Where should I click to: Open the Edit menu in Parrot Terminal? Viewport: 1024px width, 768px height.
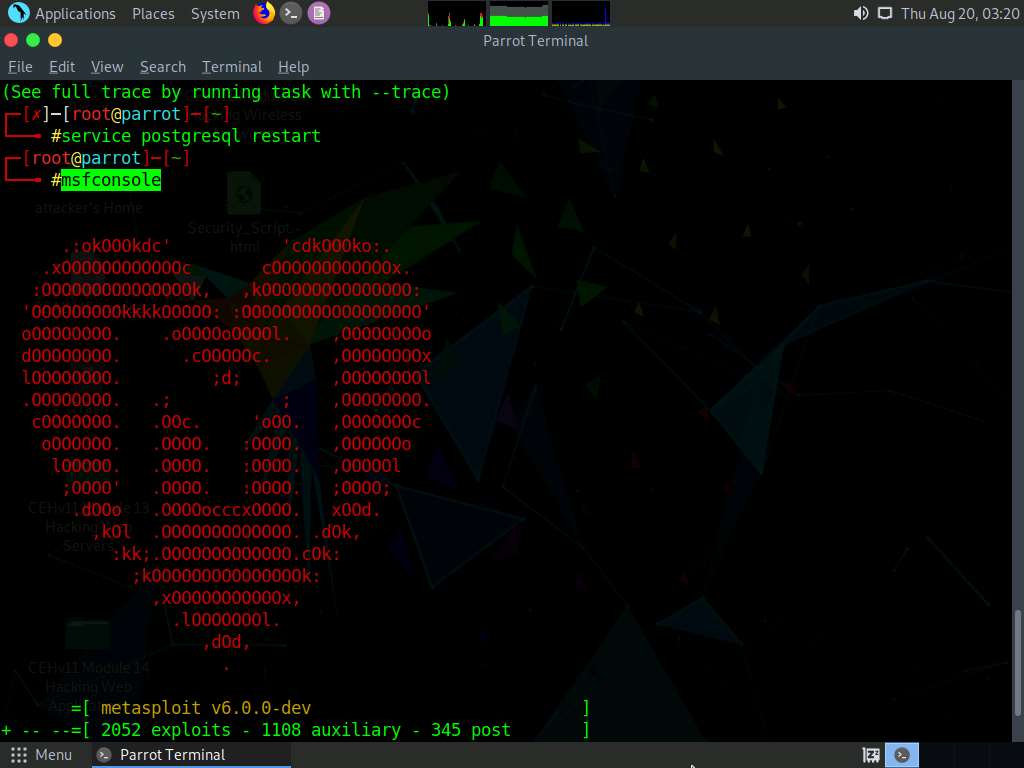(x=62, y=67)
